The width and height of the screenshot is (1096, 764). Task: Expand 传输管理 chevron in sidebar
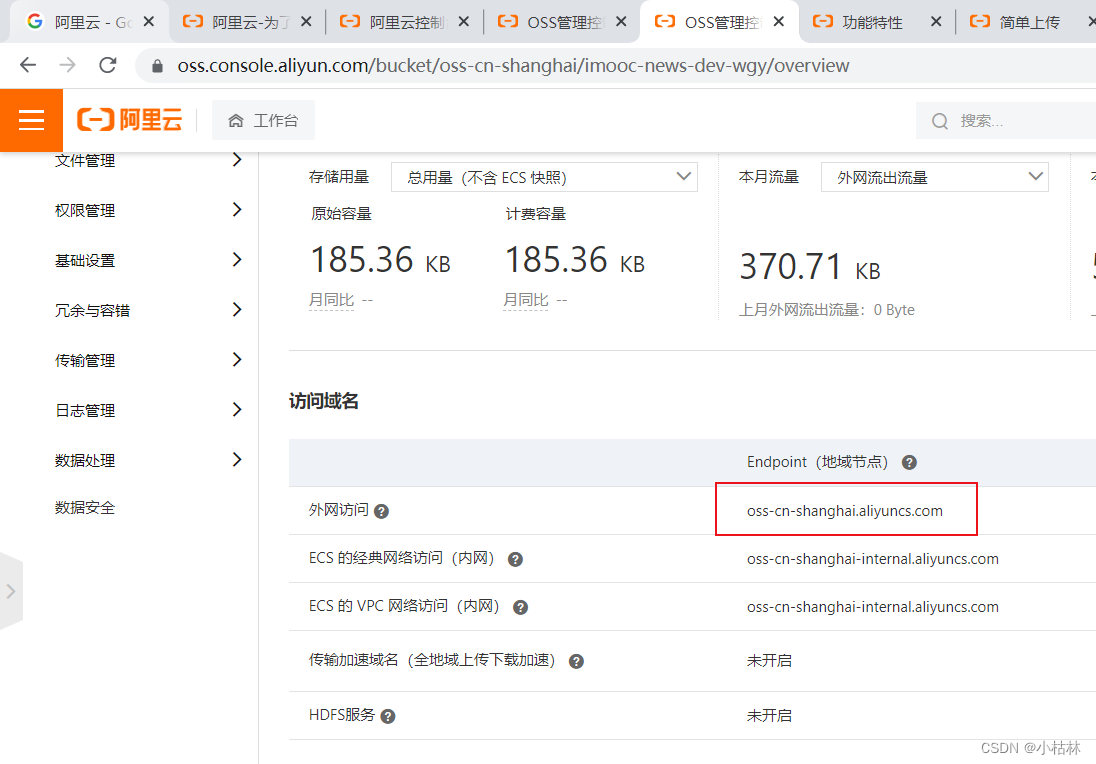pyautogui.click(x=237, y=359)
